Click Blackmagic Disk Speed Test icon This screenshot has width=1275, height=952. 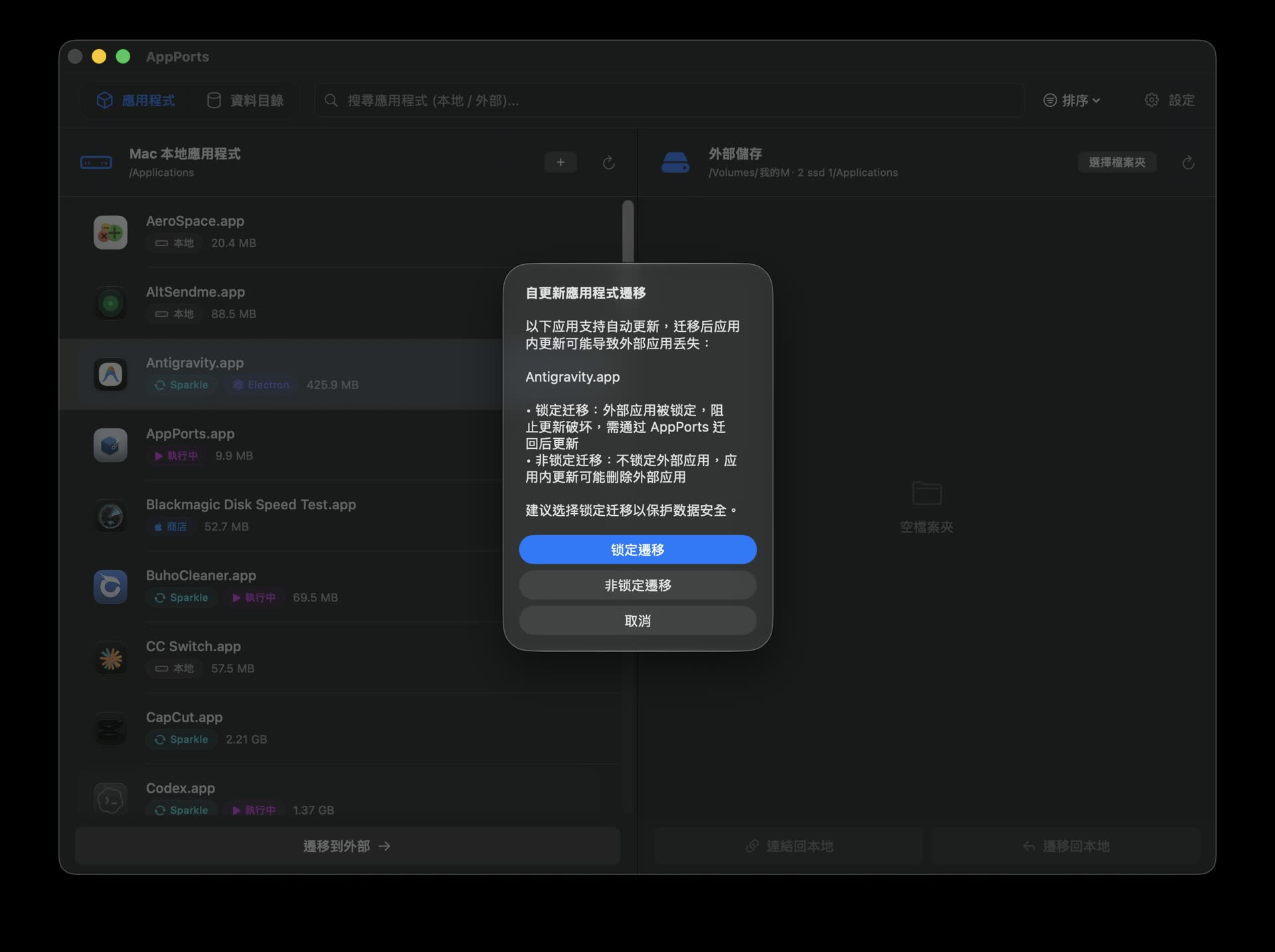(110, 516)
